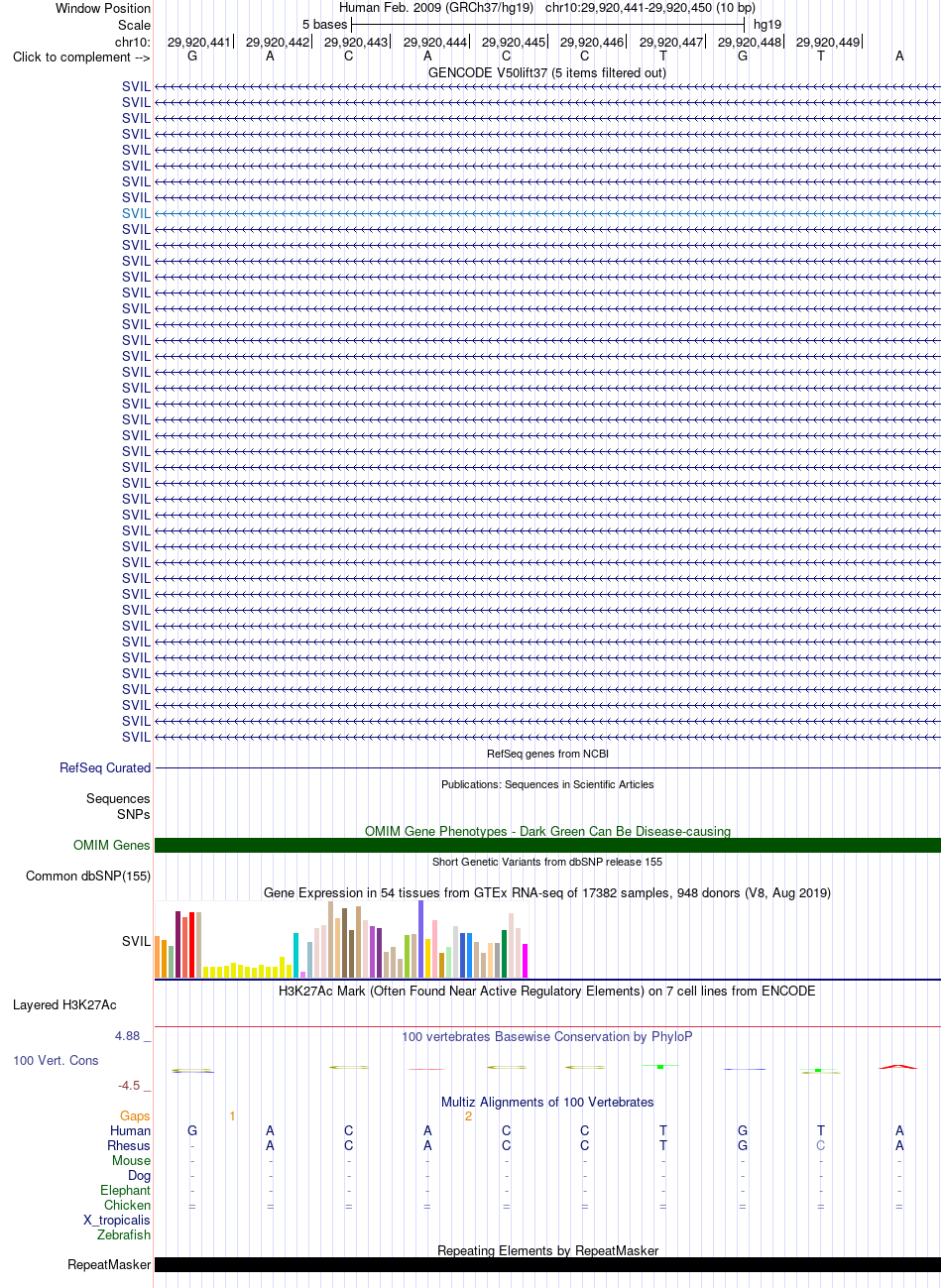
Task: Click the black RepeatMasker bar
Action: [547, 1264]
